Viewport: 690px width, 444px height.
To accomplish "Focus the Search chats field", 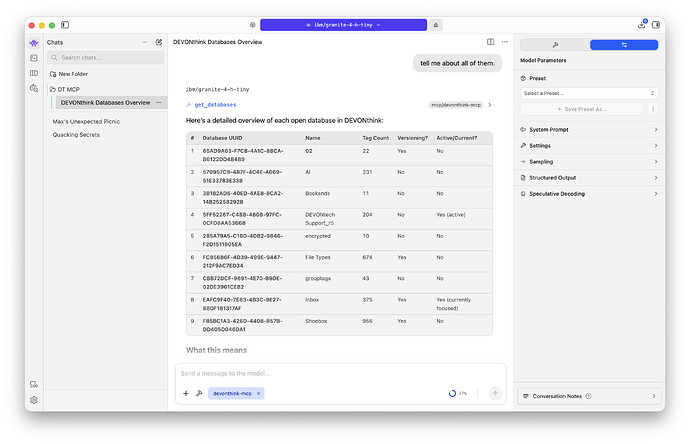I will click(106, 58).
